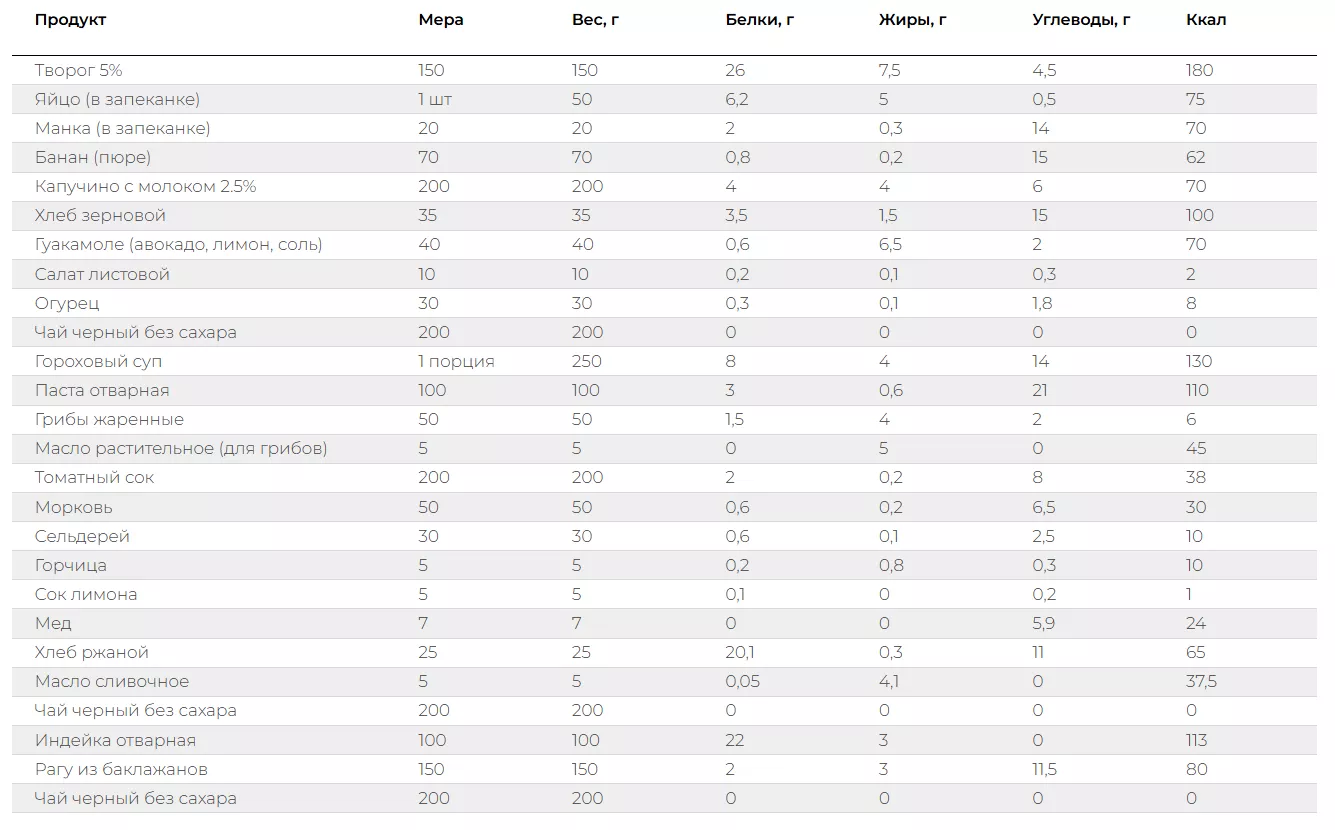Select the 'Хлеб ржаной' product cell
The image size is (1335, 830).
91,652
